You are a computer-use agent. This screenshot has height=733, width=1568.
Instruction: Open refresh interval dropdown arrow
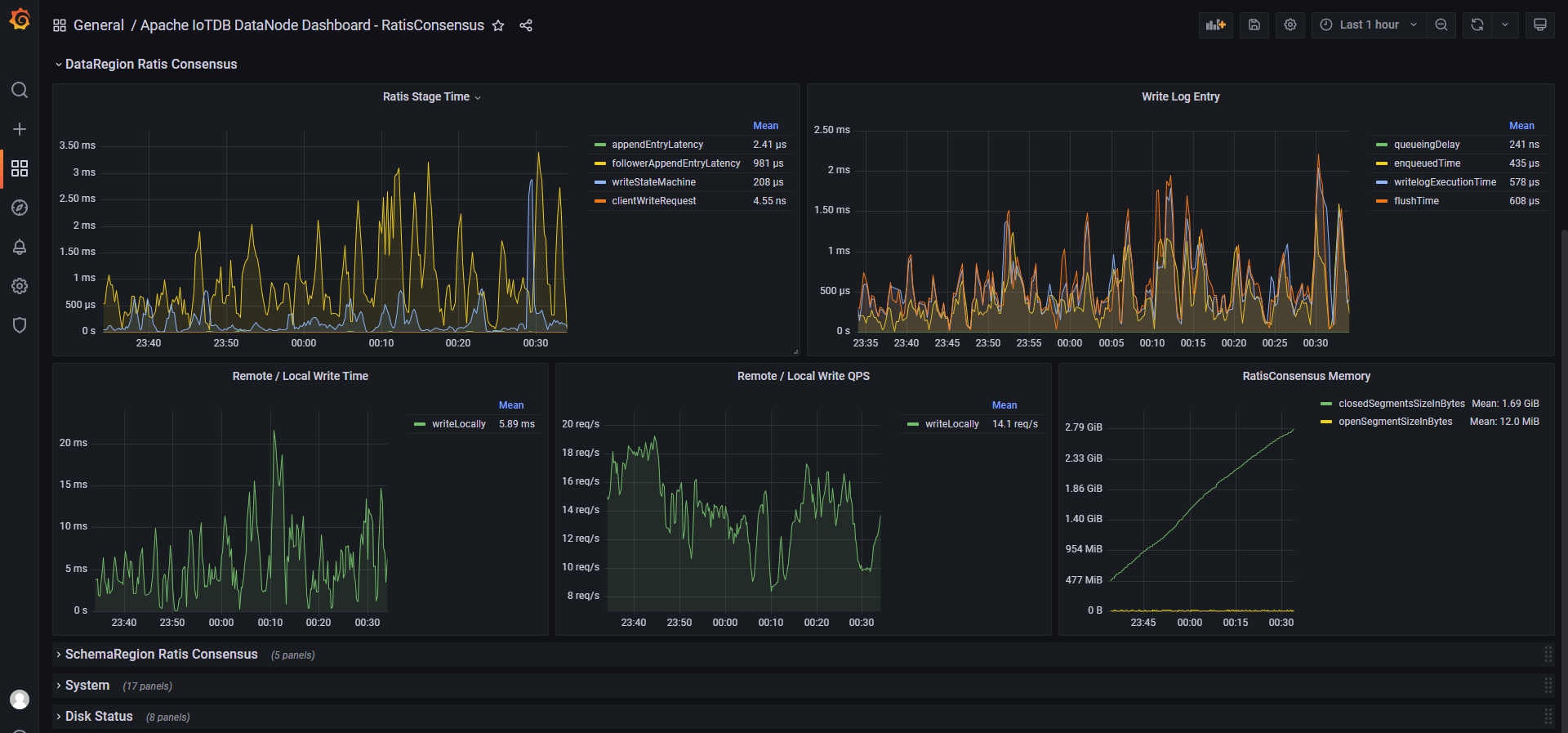[1505, 25]
